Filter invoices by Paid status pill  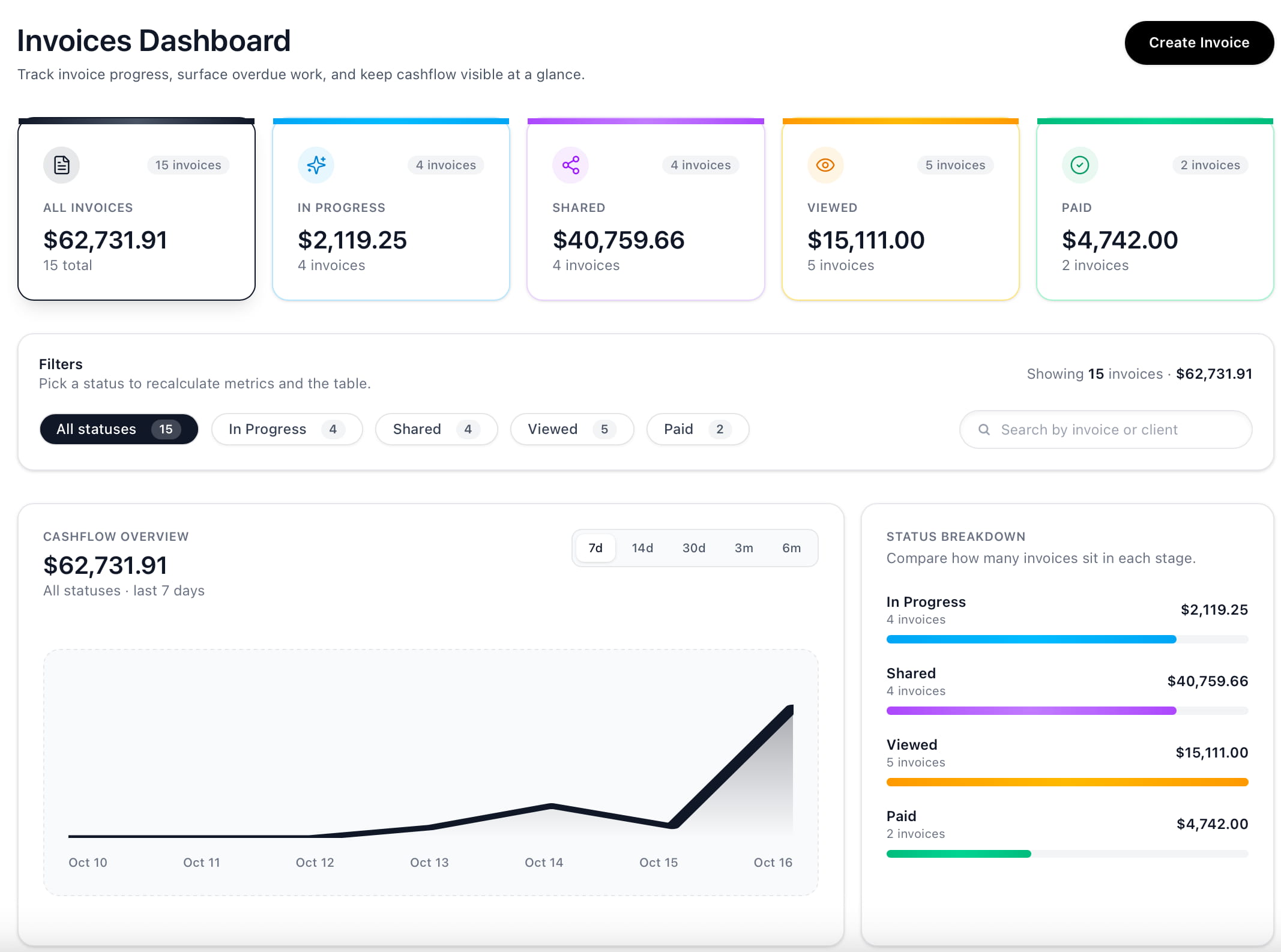pos(697,429)
